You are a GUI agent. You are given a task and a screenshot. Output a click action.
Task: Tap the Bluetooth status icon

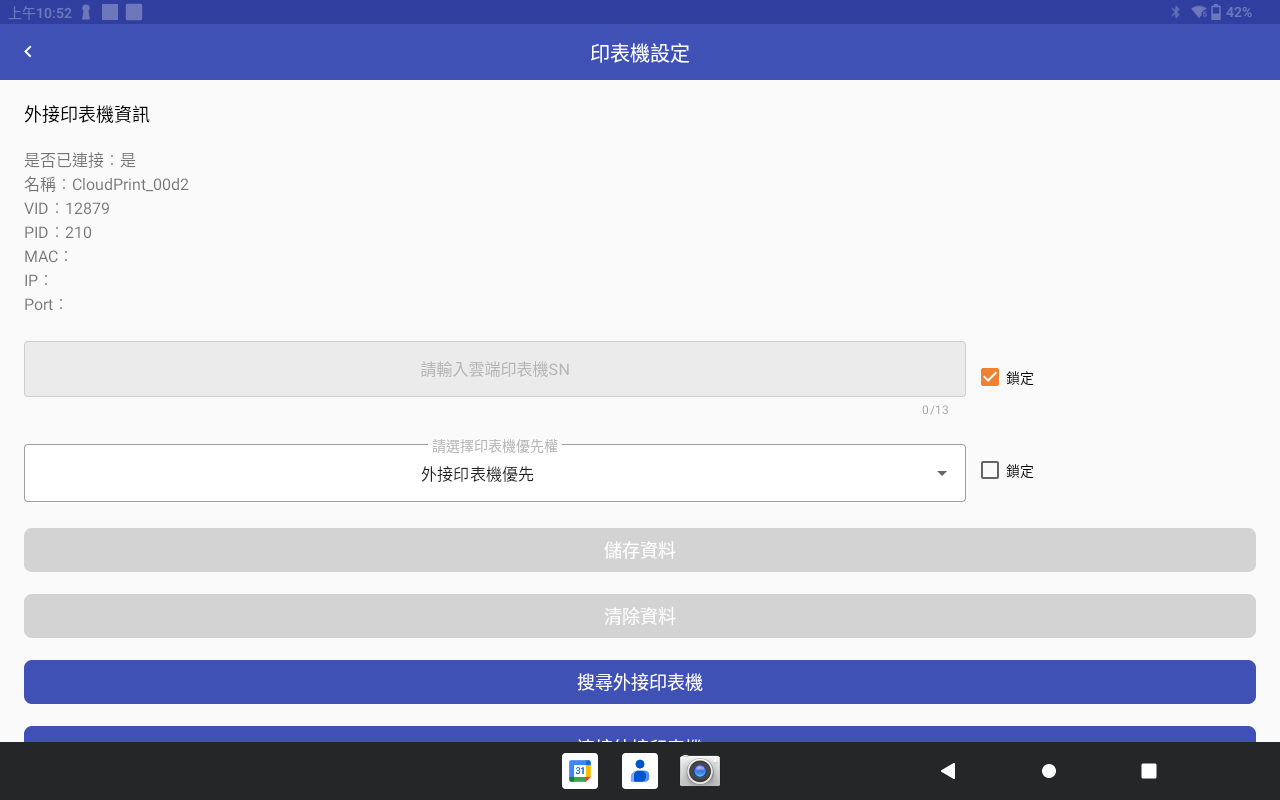tap(1176, 12)
